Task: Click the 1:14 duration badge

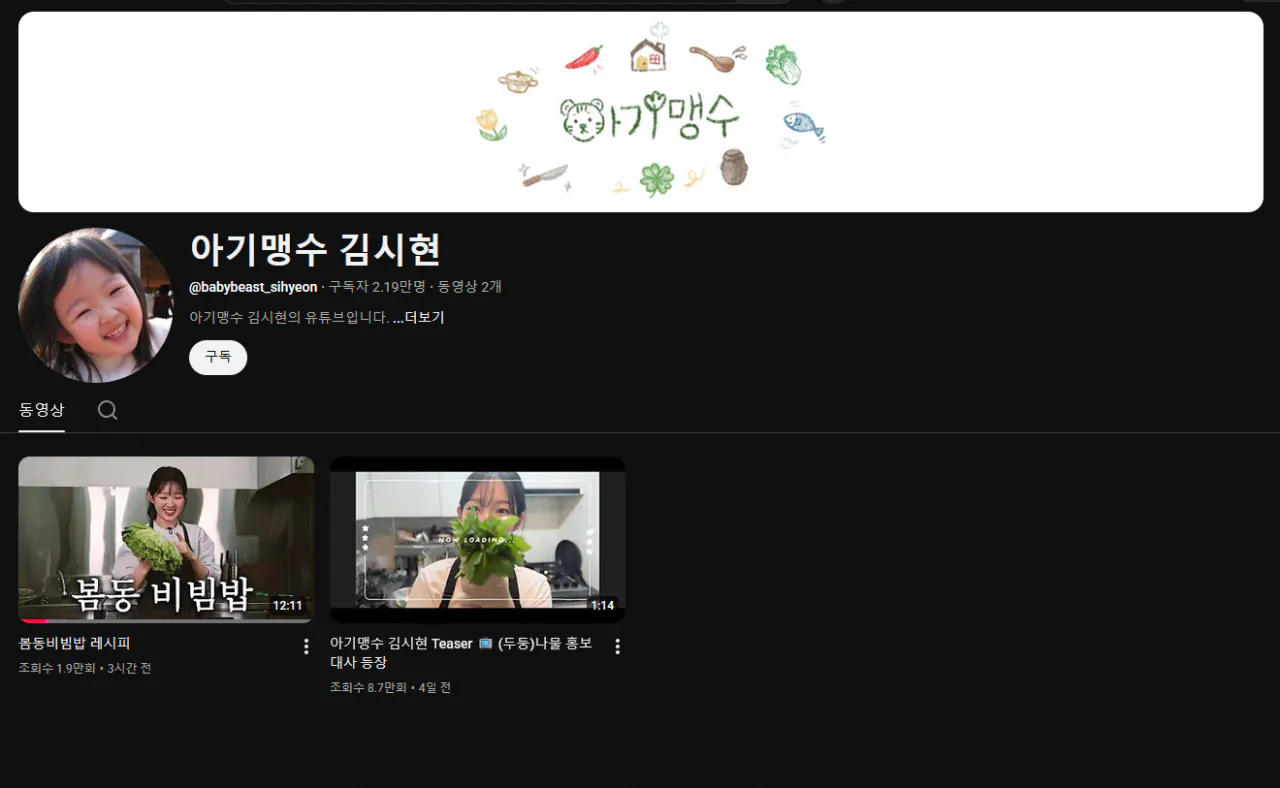Action: click(x=602, y=605)
